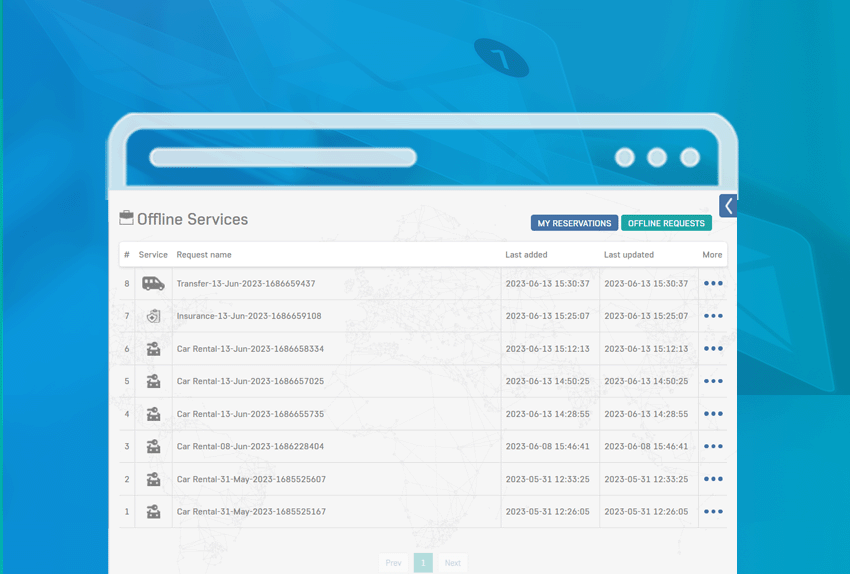The image size is (850, 574).
Task: Open the My Reservations view
Action: point(574,223)
